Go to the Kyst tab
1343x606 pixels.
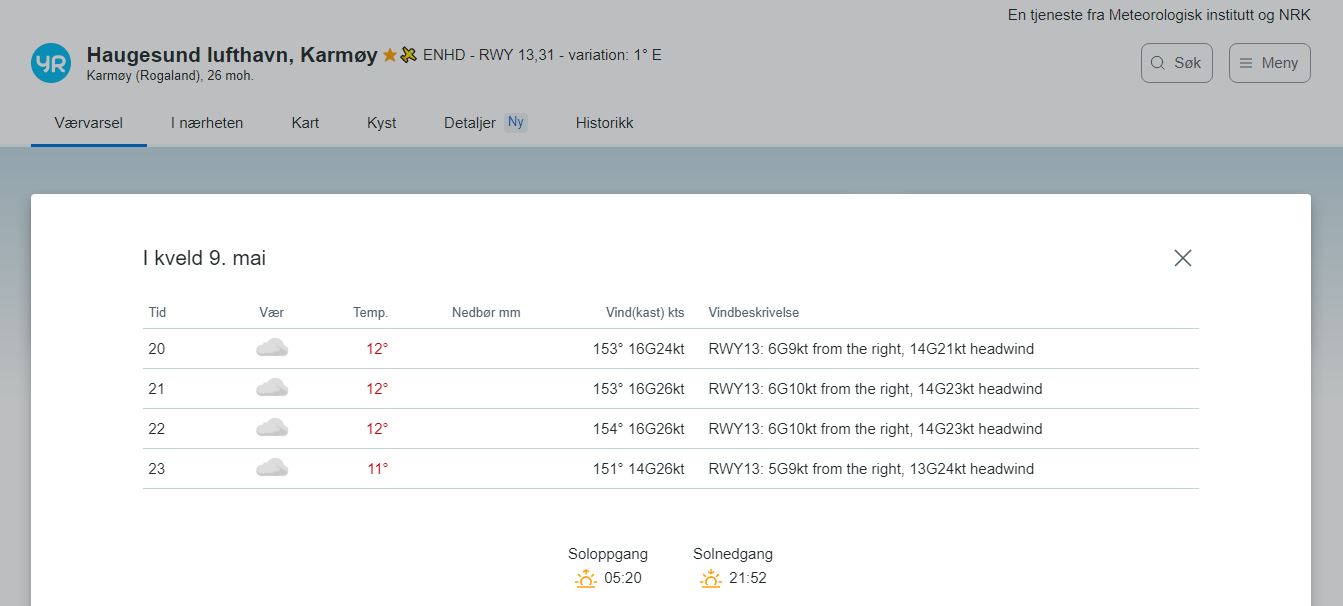tap(381, 123)
